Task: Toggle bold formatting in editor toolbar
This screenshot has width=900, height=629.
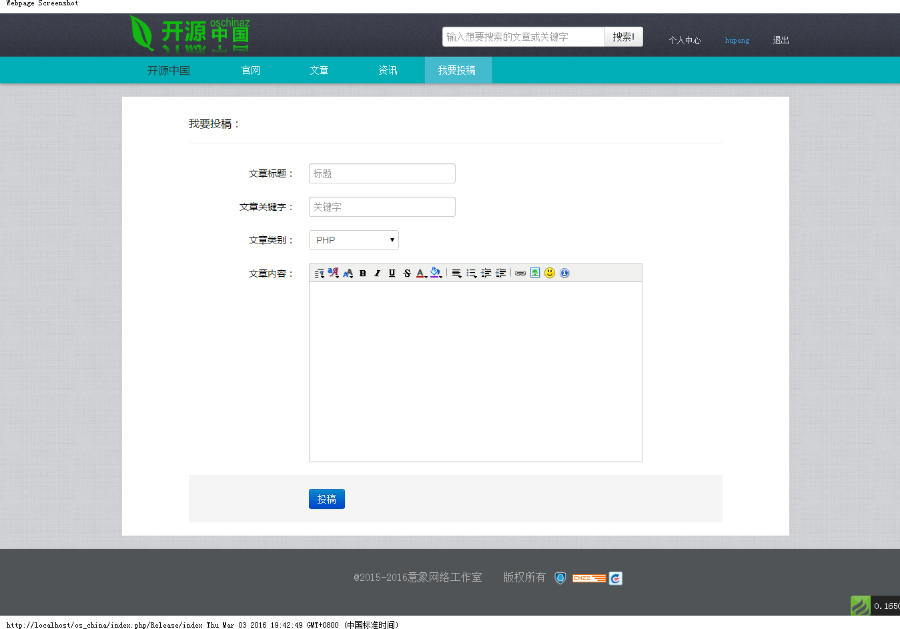Action: click(362, 271)
